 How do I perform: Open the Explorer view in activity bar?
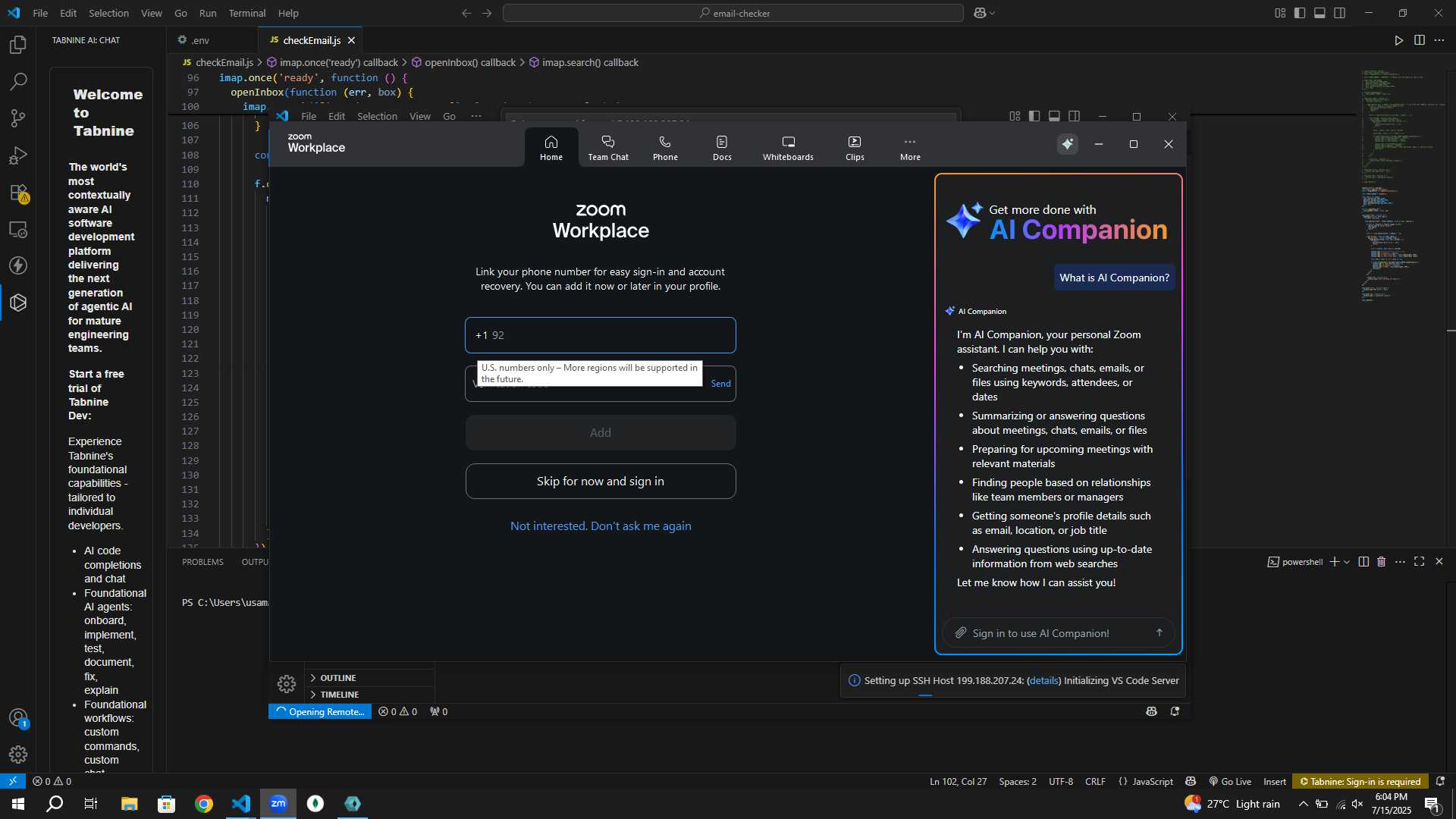[18, 45]
